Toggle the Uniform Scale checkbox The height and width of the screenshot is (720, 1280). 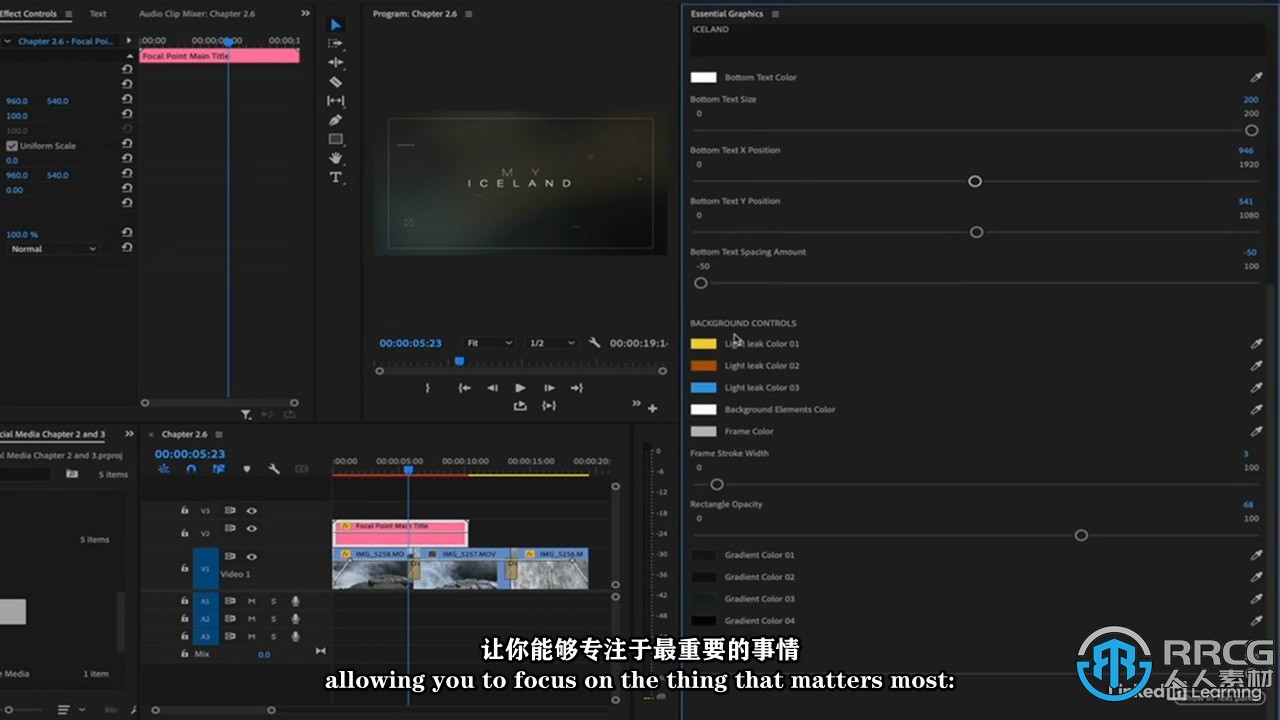click(12, 146)
